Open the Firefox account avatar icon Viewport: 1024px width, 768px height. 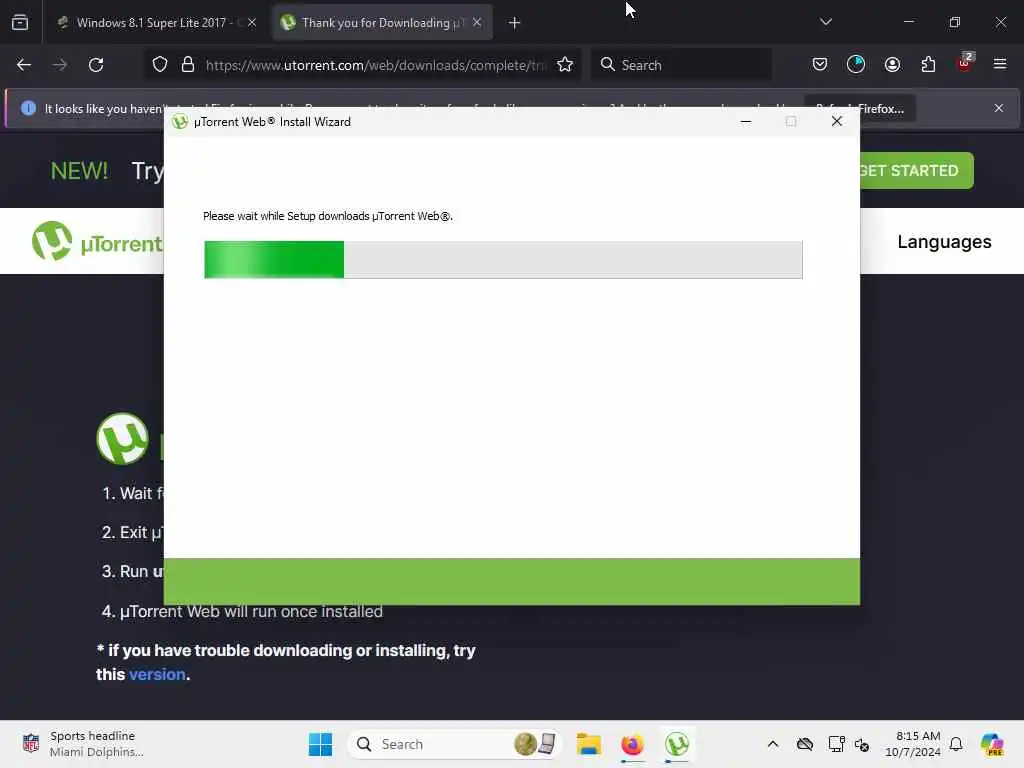pyautogui.click(x=892, y=64)
